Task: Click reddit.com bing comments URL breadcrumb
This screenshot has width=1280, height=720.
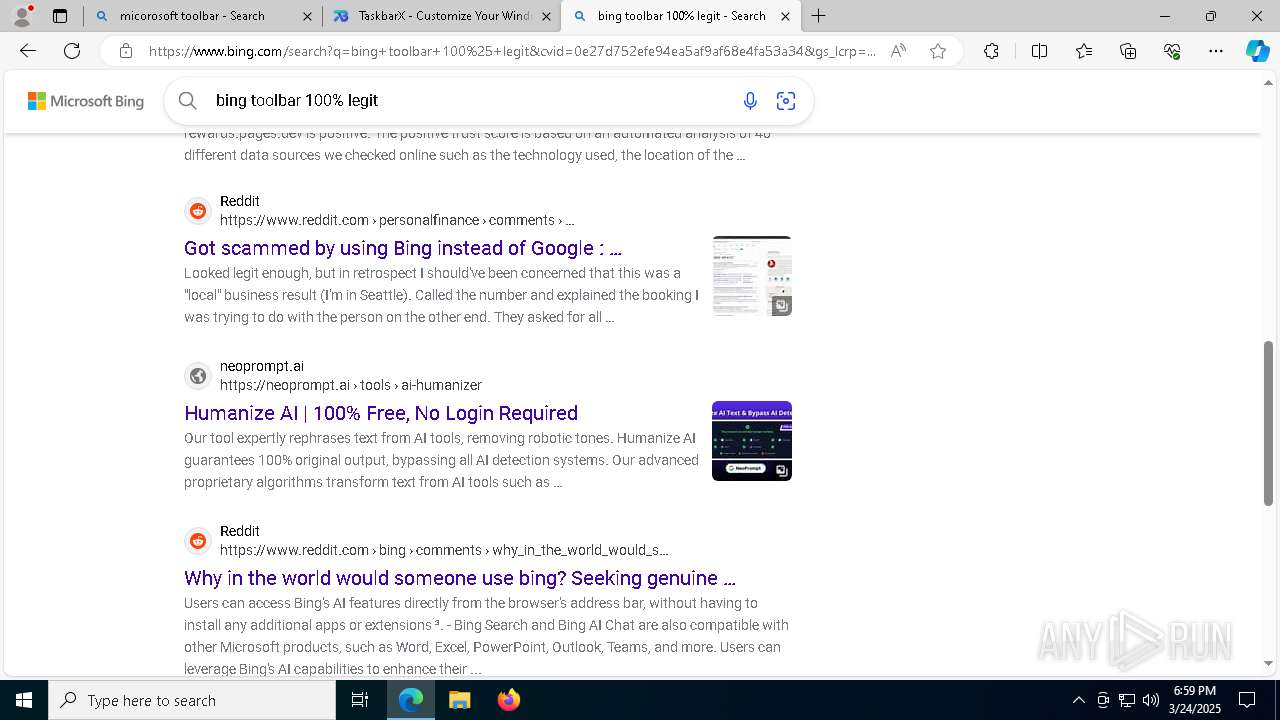Action: coord(444,550)
